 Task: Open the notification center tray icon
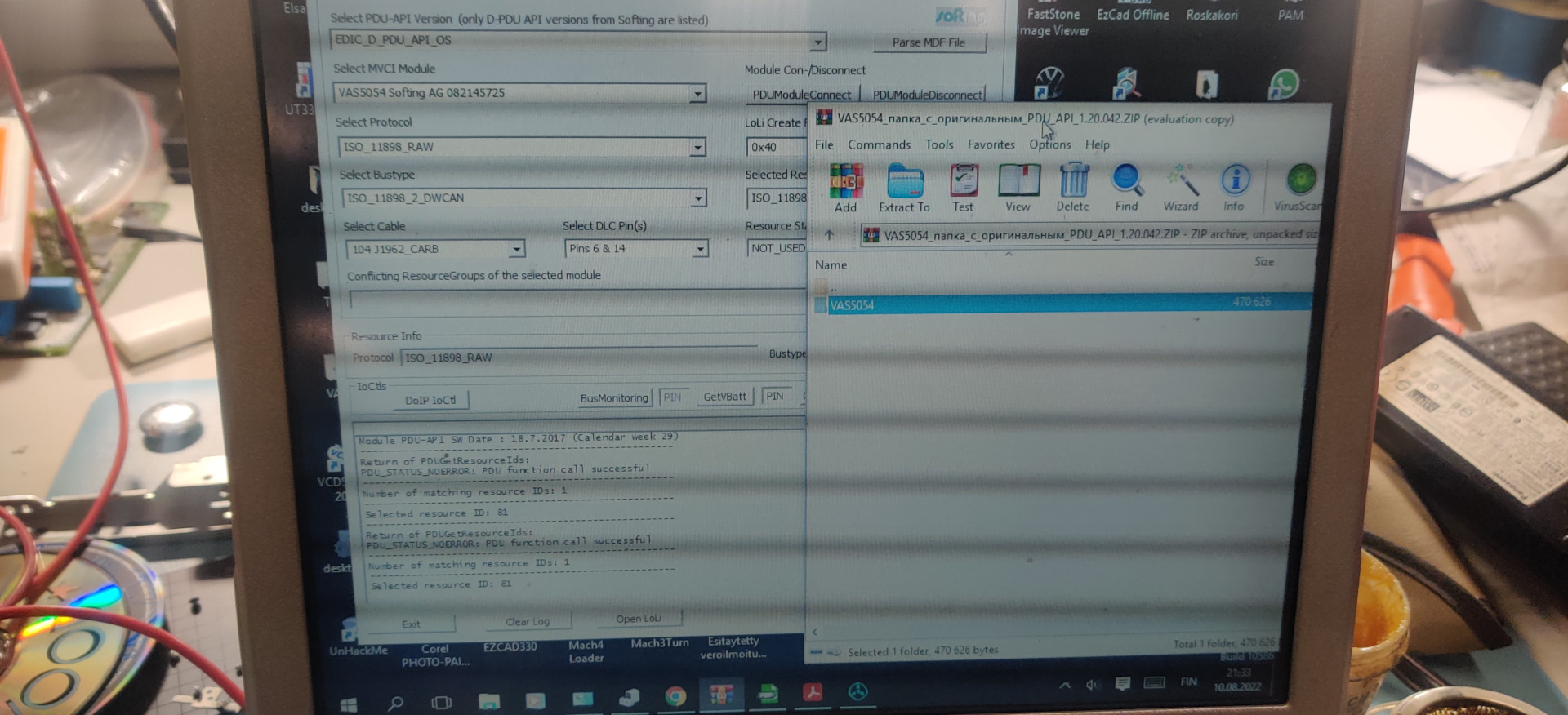click(x=1123, y=684)
